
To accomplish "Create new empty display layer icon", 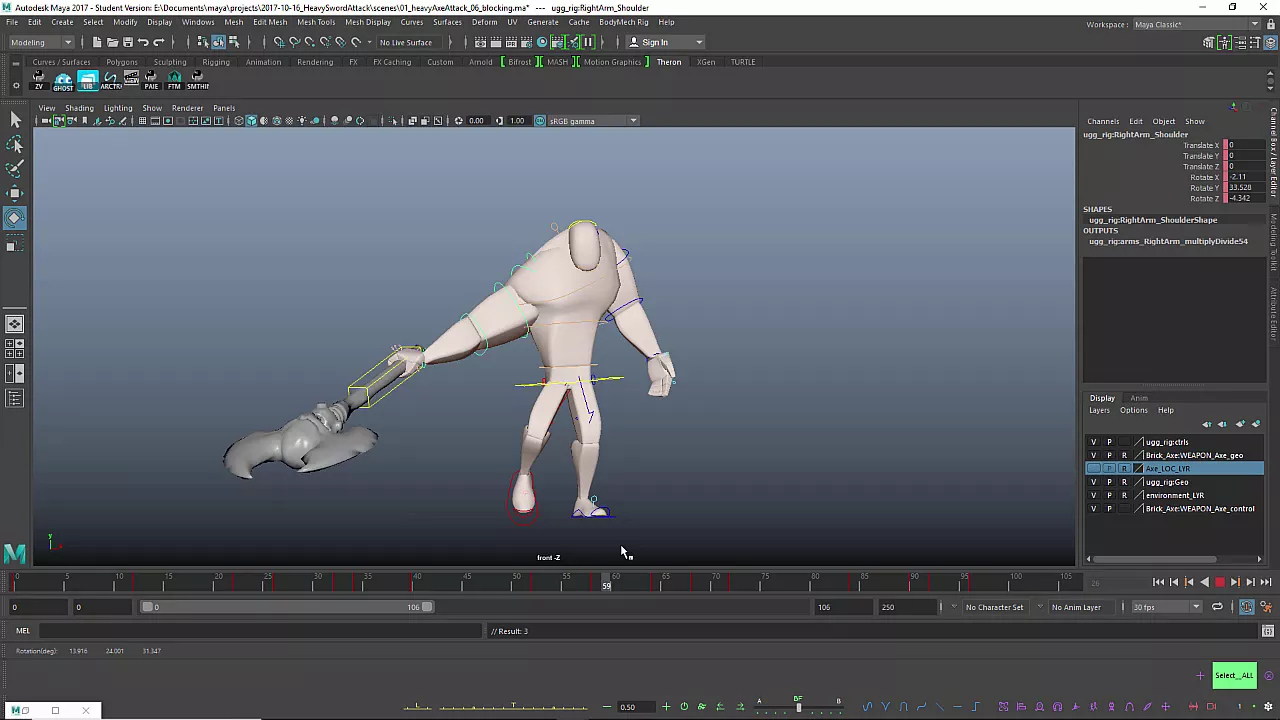I will click(x=1241, y=424).
